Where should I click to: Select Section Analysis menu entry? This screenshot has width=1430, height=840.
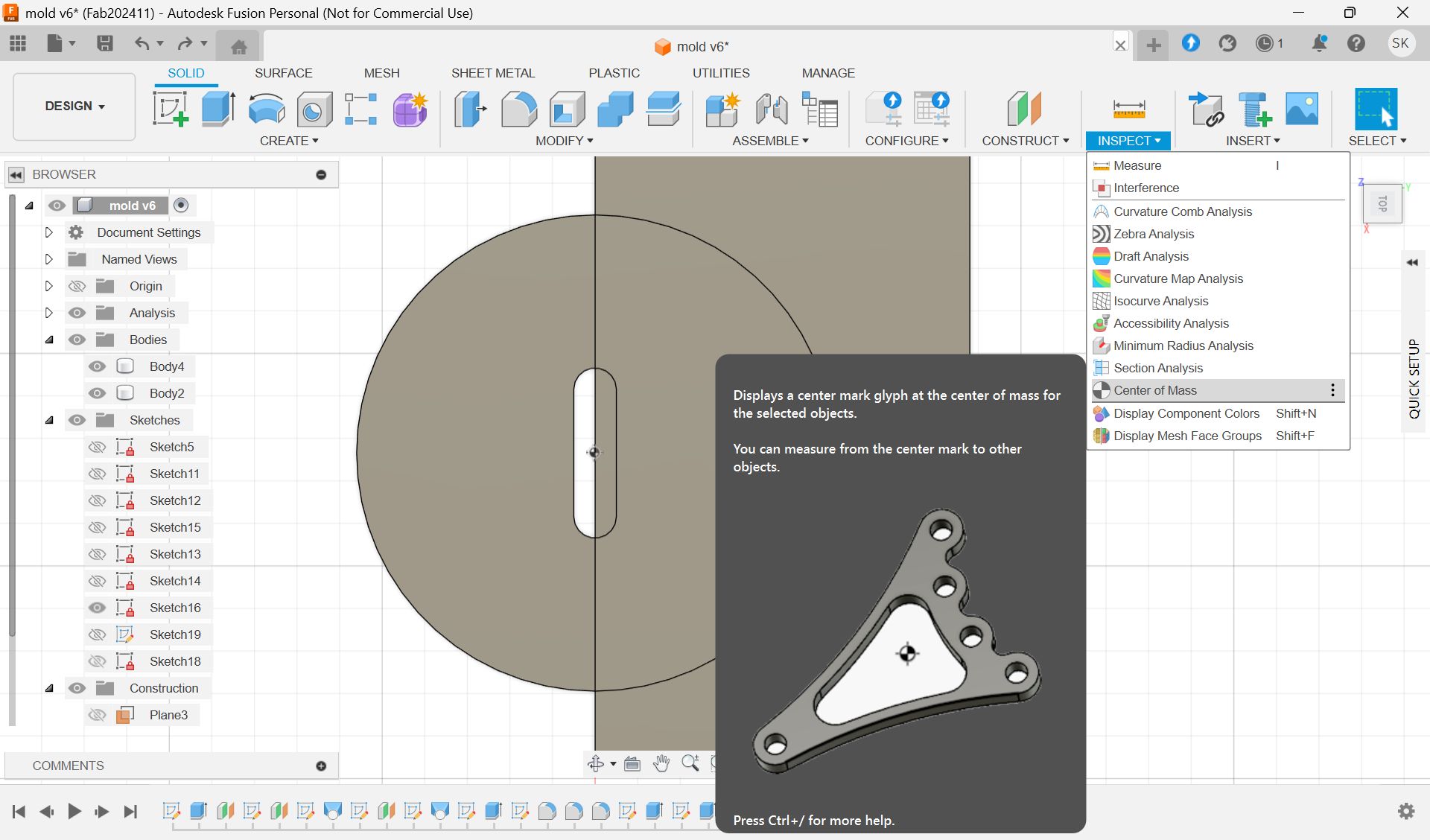click(1218, 368)
